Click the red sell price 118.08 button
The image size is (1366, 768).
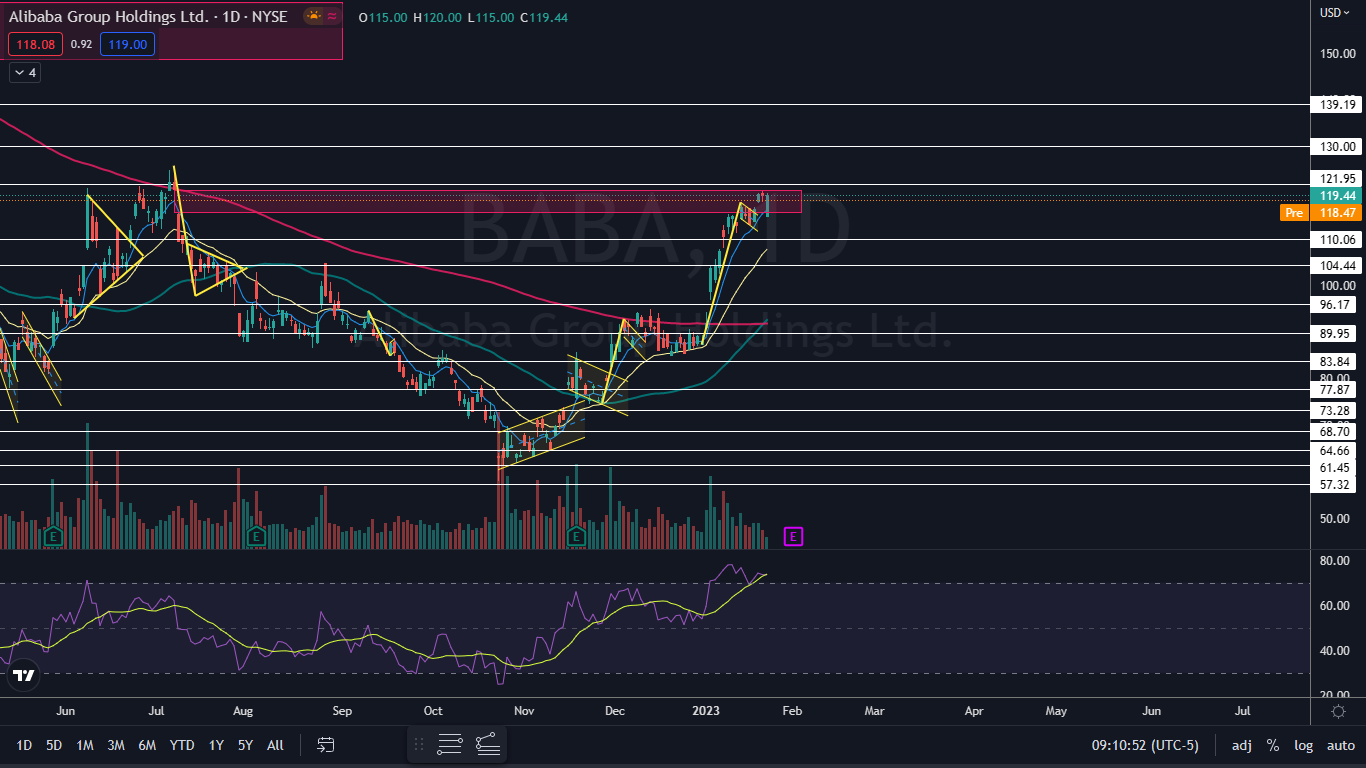[x=36, y=44]
